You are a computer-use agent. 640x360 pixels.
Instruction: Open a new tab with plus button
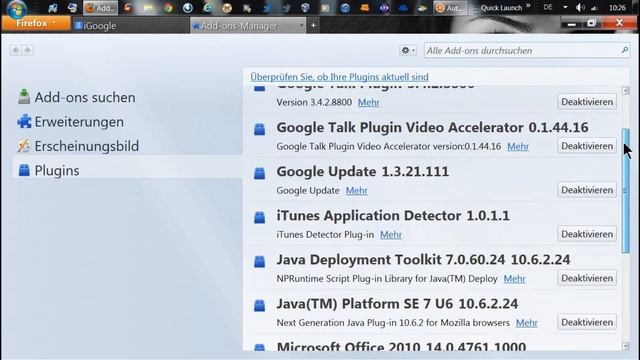pyautogui.click(x=313, y=25)
